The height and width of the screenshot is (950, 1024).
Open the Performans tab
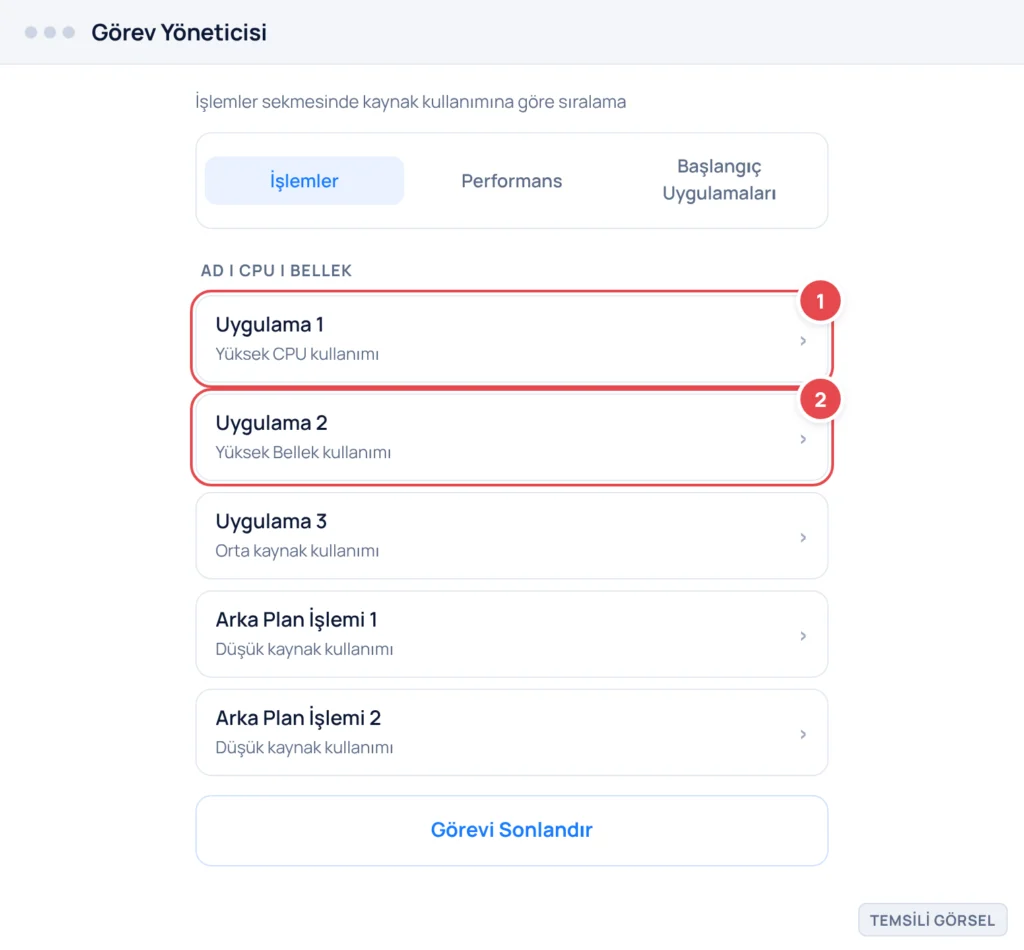[511, 181]
